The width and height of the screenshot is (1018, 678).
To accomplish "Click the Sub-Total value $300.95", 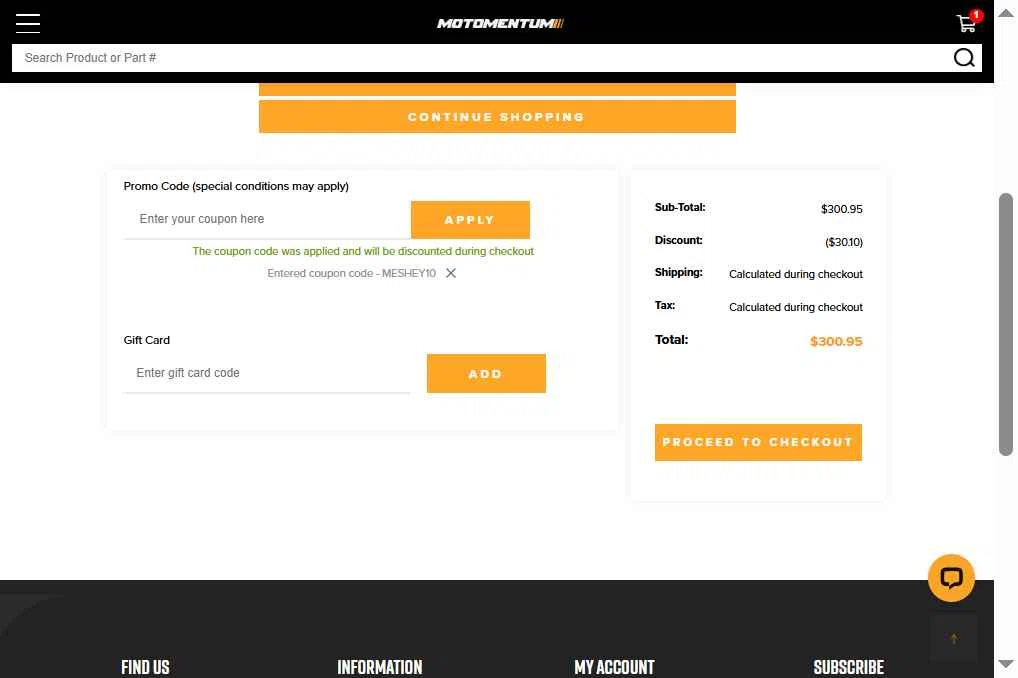I will coord(841,209).
